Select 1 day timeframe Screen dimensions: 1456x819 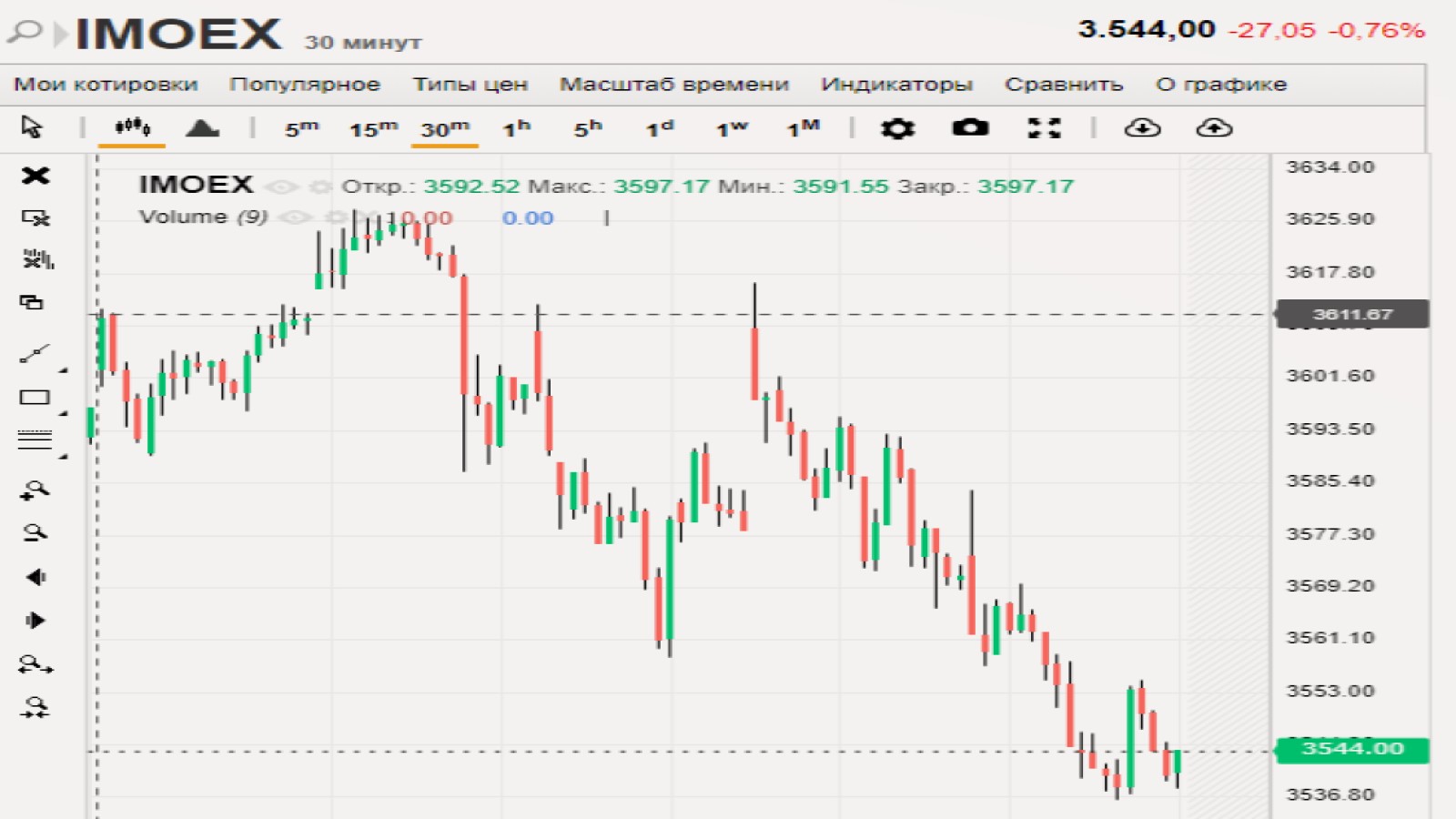click(x=660, y=128)
